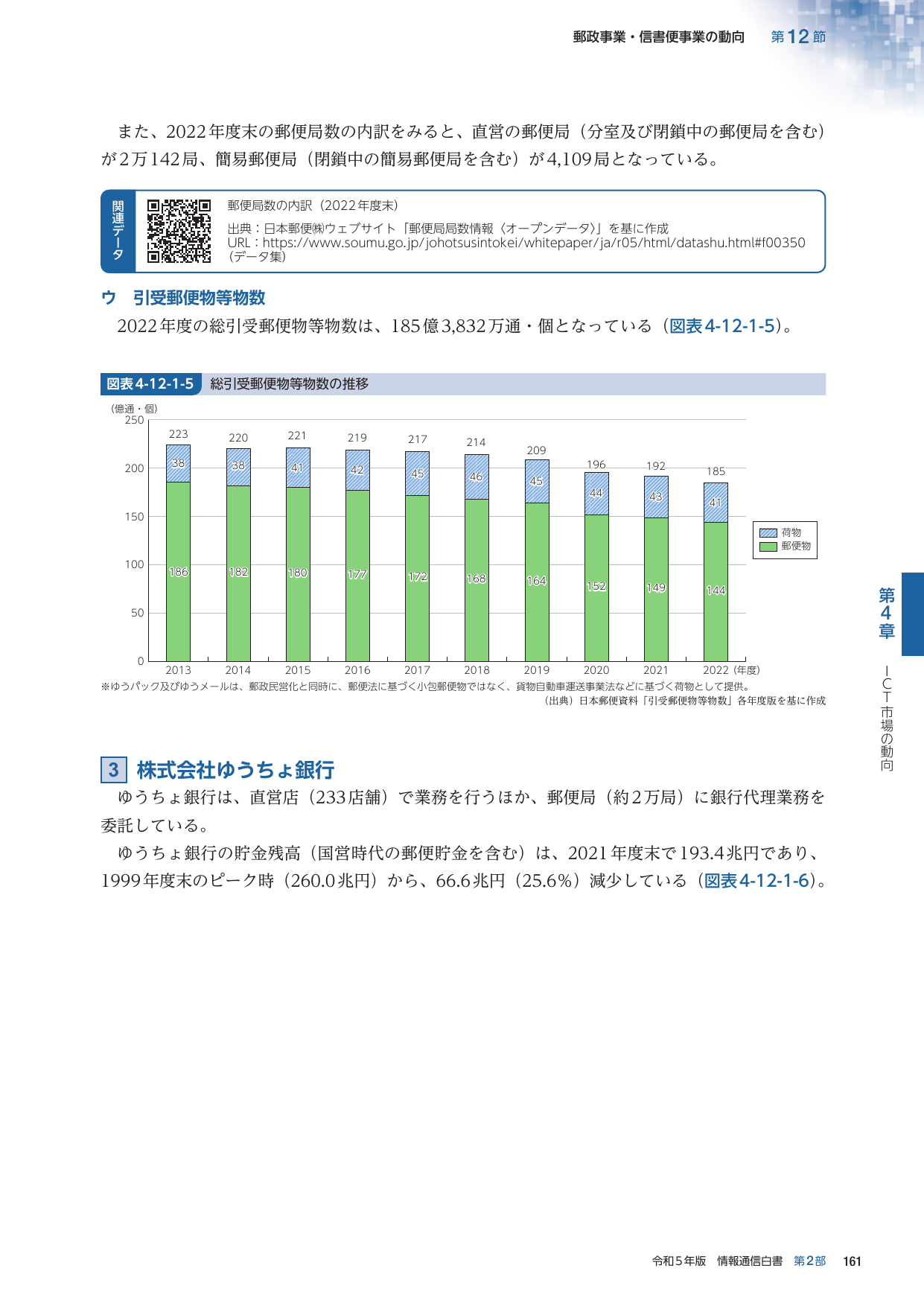This screenshot has height=1306, width=924.
Task: Follow the 図表4-12-1-6 reference link
Action: (756, 881)
